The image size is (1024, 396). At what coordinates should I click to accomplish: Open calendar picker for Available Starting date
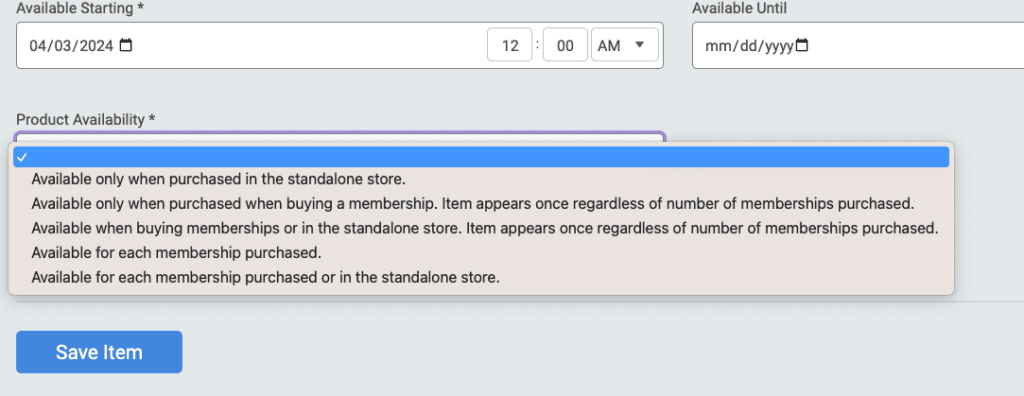click(x=125, y=46)
